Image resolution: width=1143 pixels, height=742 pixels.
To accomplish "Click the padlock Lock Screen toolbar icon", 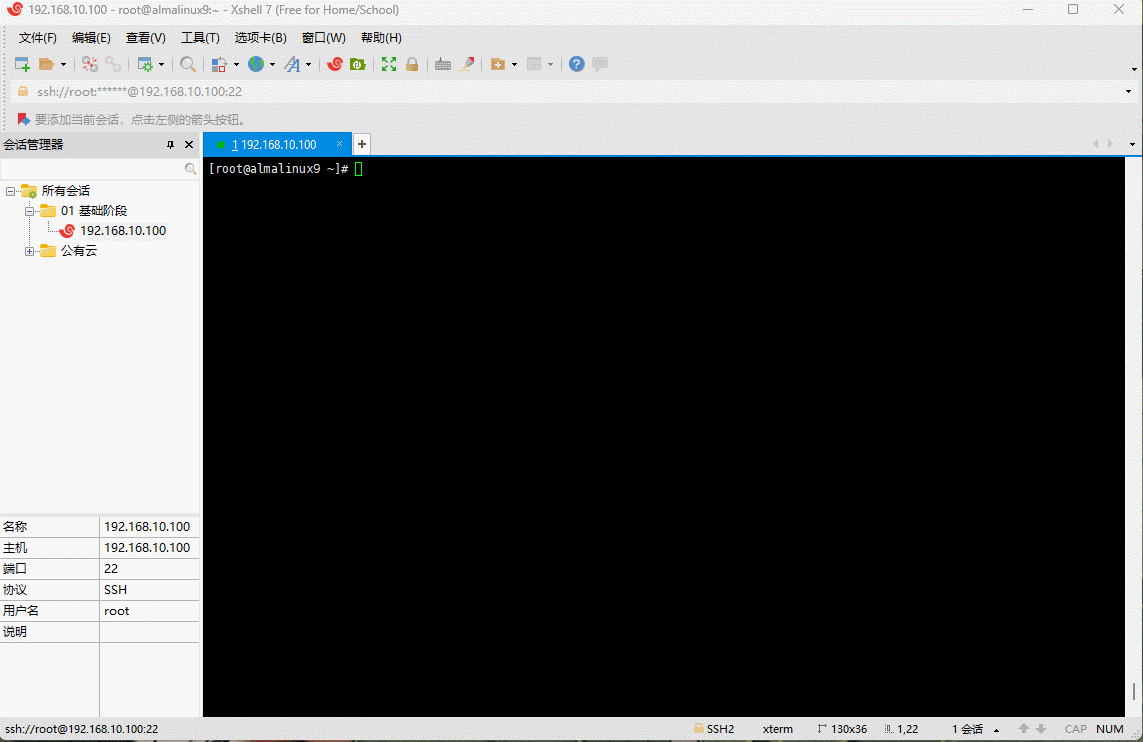I will point(411,64).
